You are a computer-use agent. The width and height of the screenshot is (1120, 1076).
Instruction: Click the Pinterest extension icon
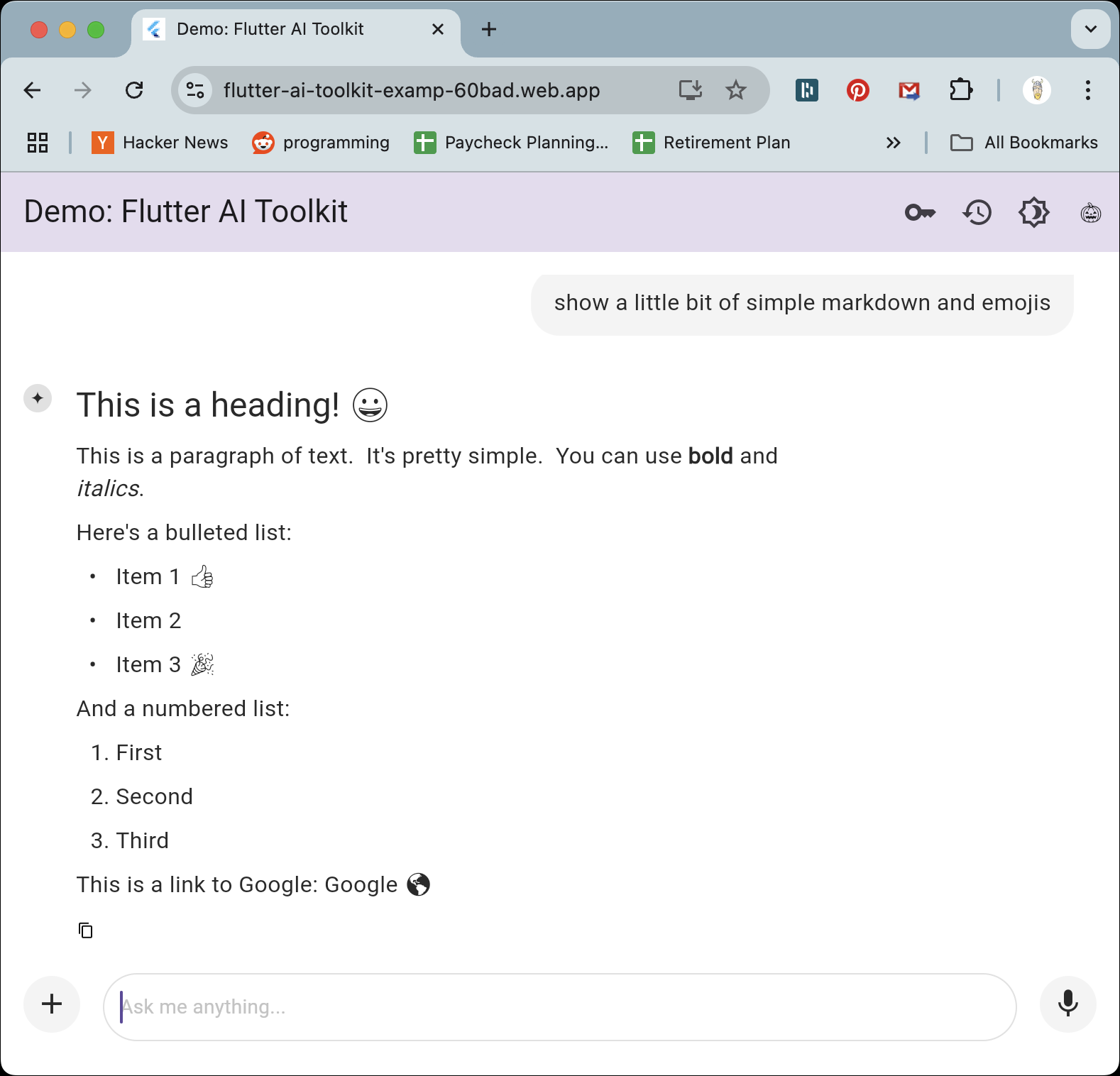click(x=858, y=90)
